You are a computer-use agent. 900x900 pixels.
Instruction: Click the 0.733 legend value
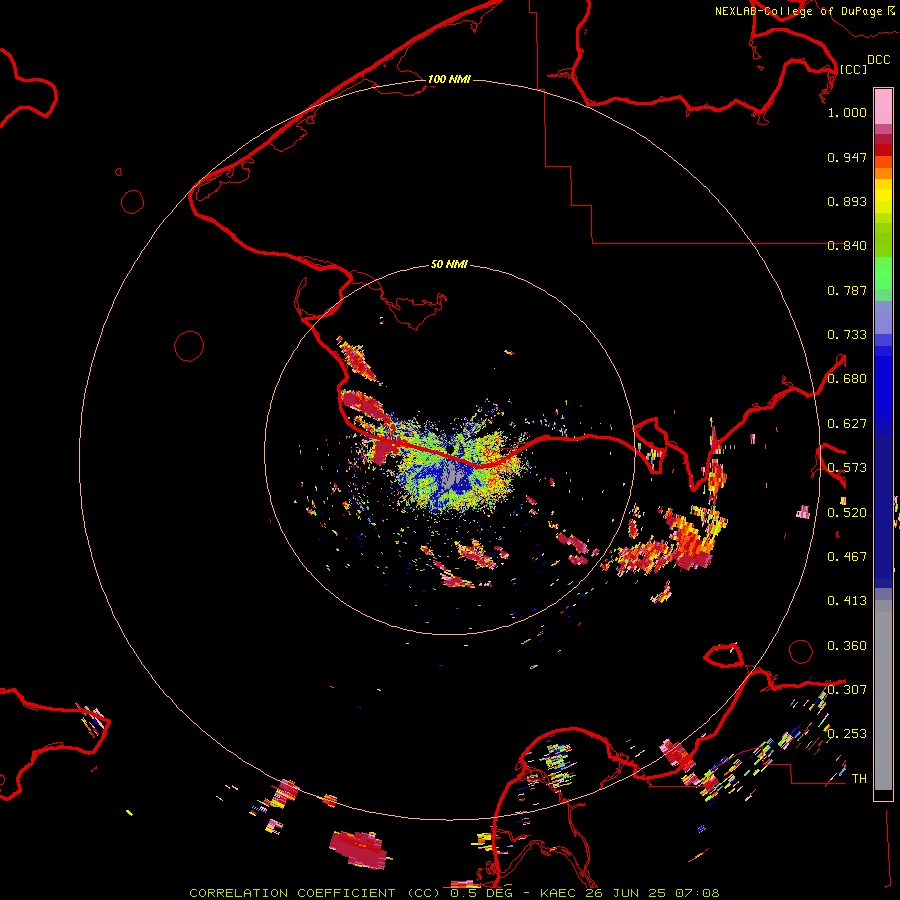coord(847,335)
